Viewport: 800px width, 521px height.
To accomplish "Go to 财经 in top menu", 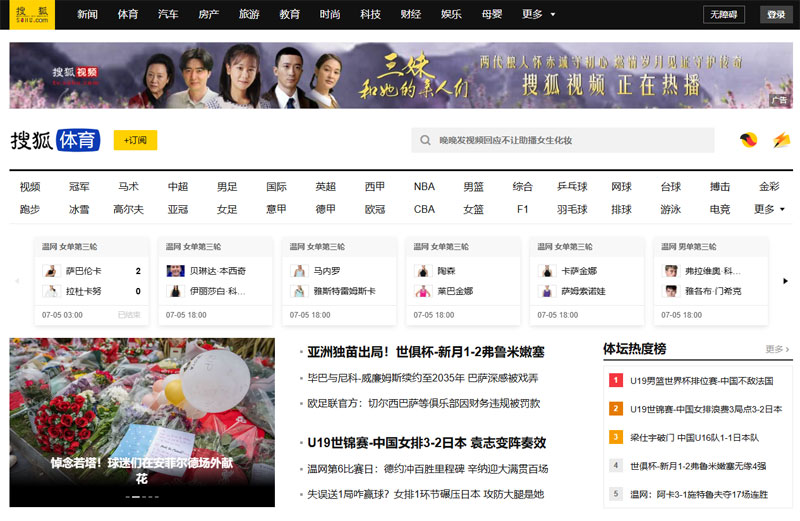I will 411,14.
